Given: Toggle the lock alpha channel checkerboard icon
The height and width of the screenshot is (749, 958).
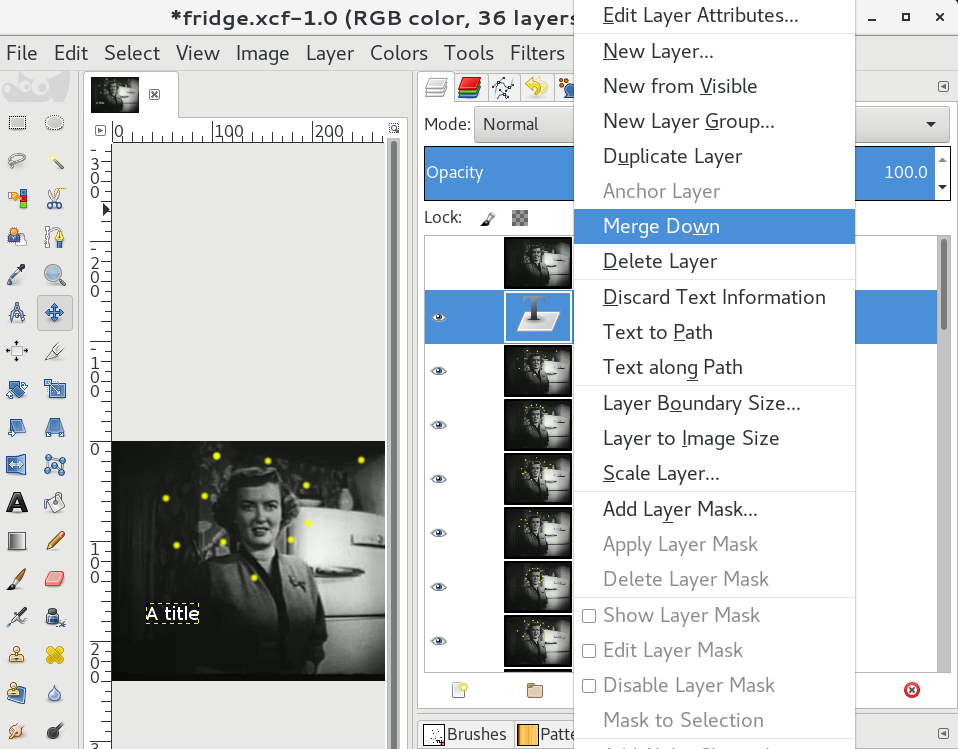Looking at the screenshot, I should click(x=520, y=217).
